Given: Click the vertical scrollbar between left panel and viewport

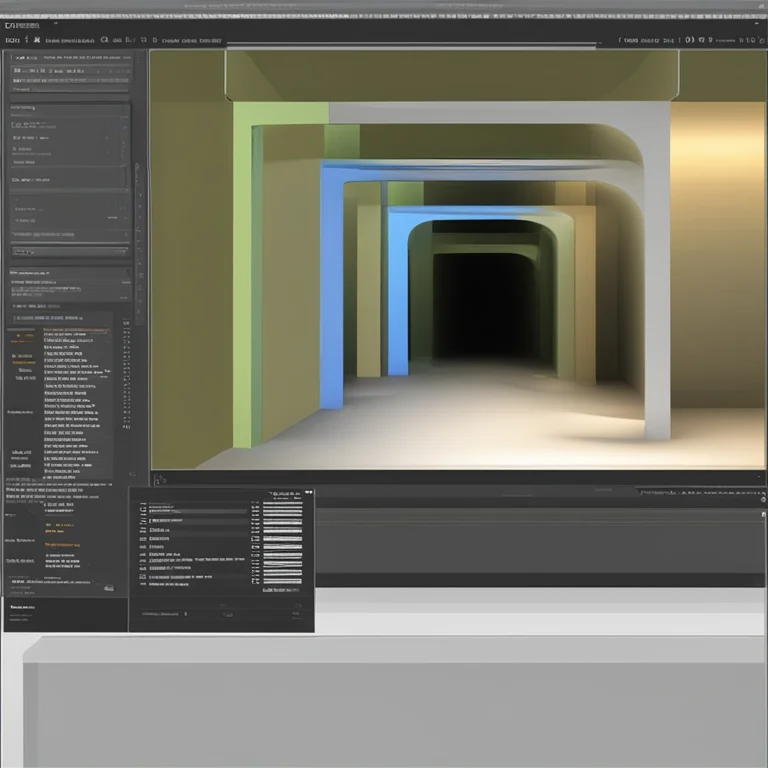Looking at the screenshot, I should point(139,243).
